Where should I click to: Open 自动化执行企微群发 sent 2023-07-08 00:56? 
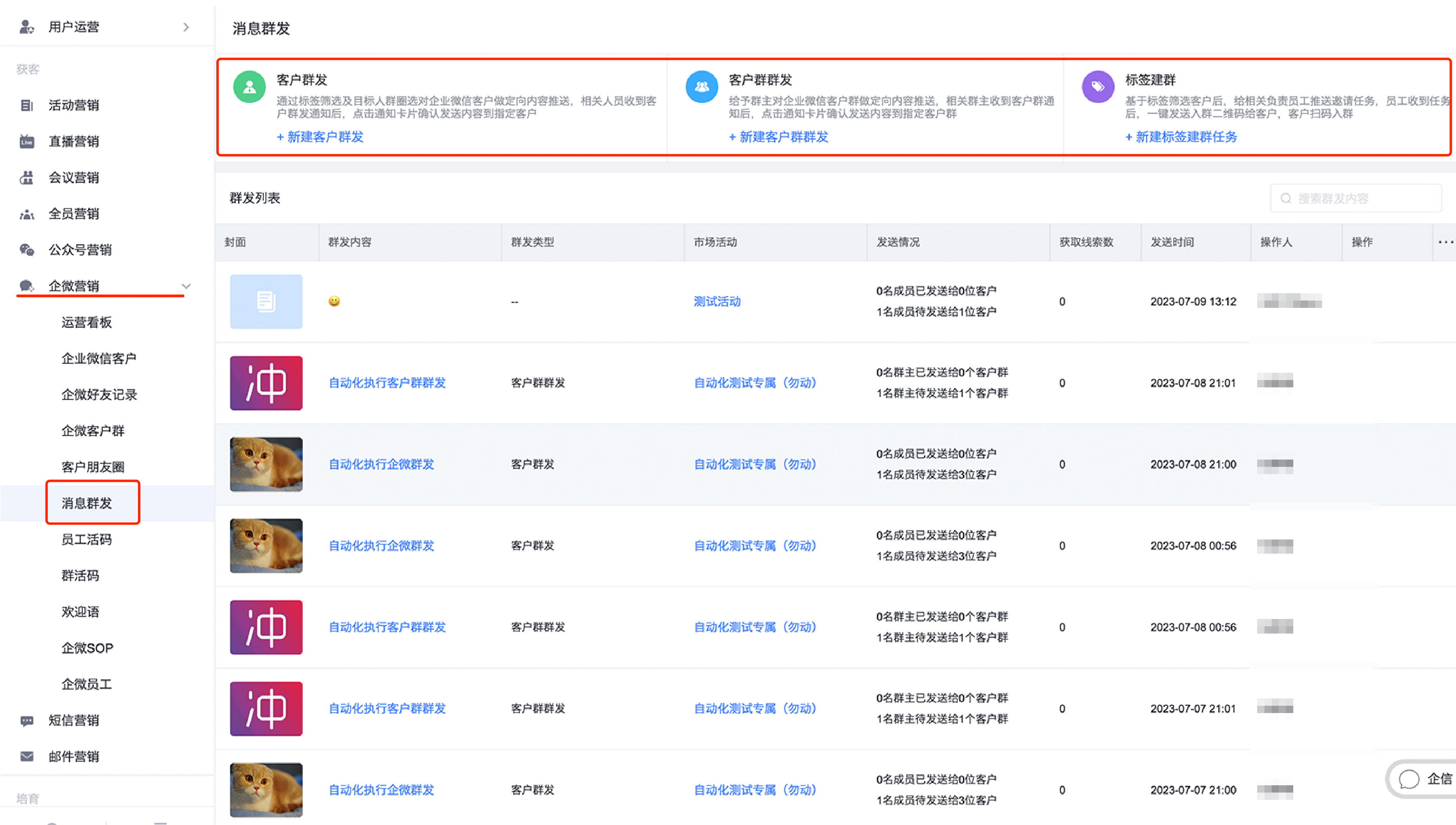pyautogui.click(x=381, y=546)
